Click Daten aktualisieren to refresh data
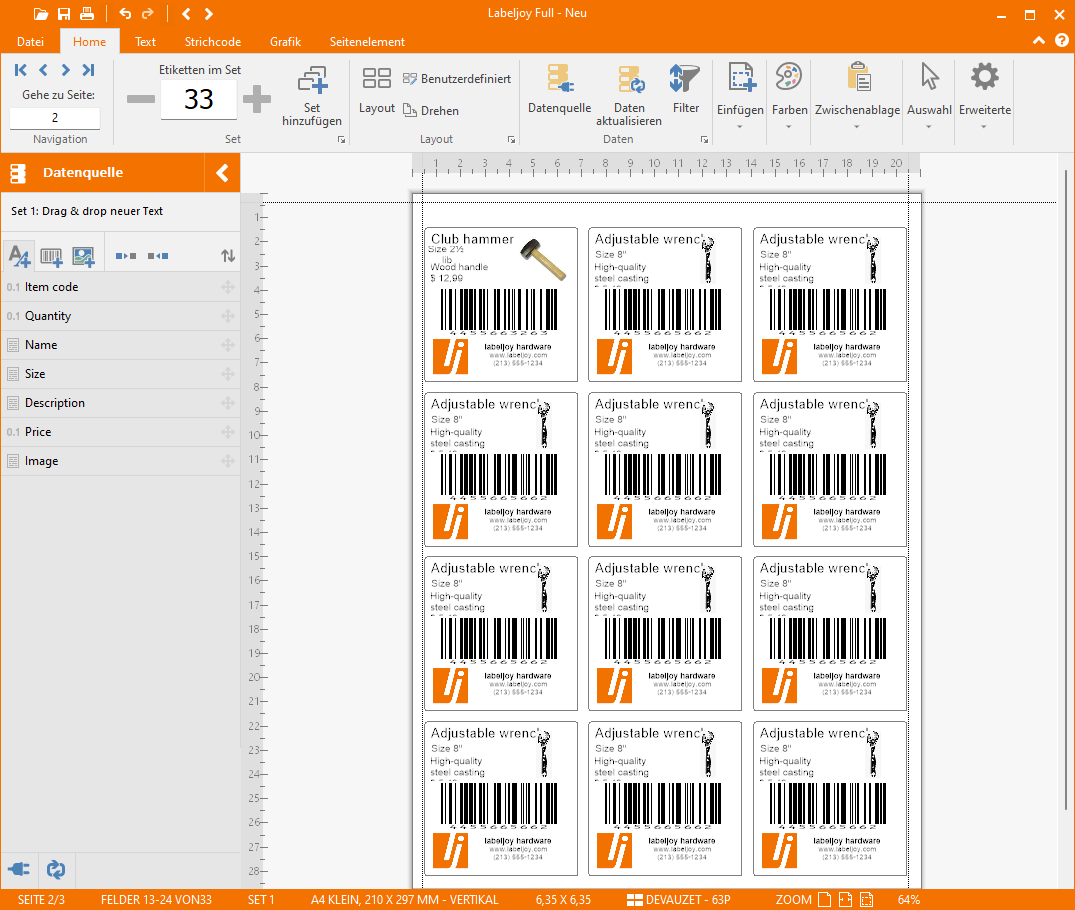 [x=629, y=96]
